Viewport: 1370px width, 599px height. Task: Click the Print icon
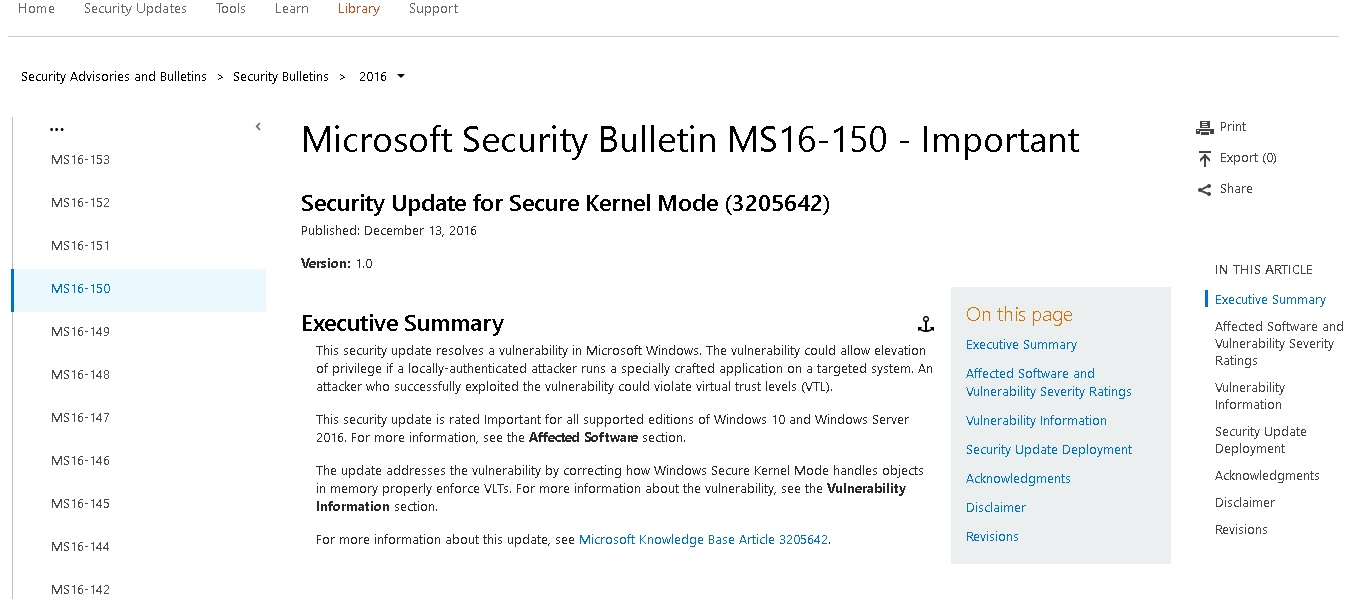click(1204, 127)
